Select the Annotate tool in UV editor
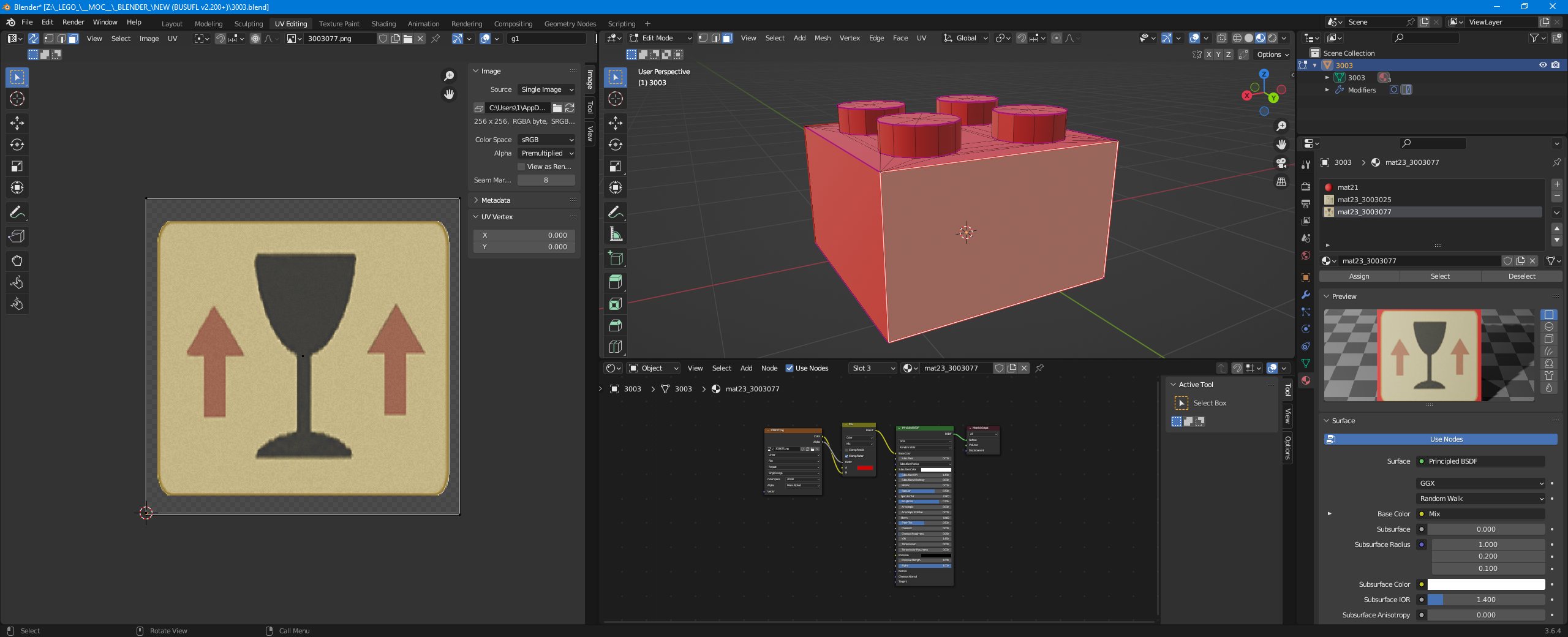This screenshot has width=1568, height=637. 17,213
